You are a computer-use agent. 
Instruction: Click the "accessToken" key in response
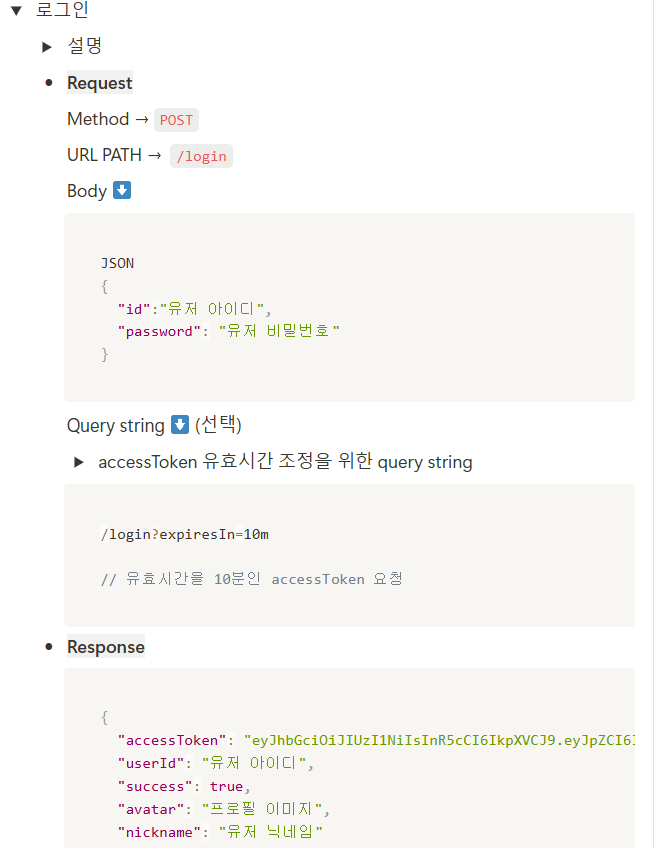click(x=172, y=740)
